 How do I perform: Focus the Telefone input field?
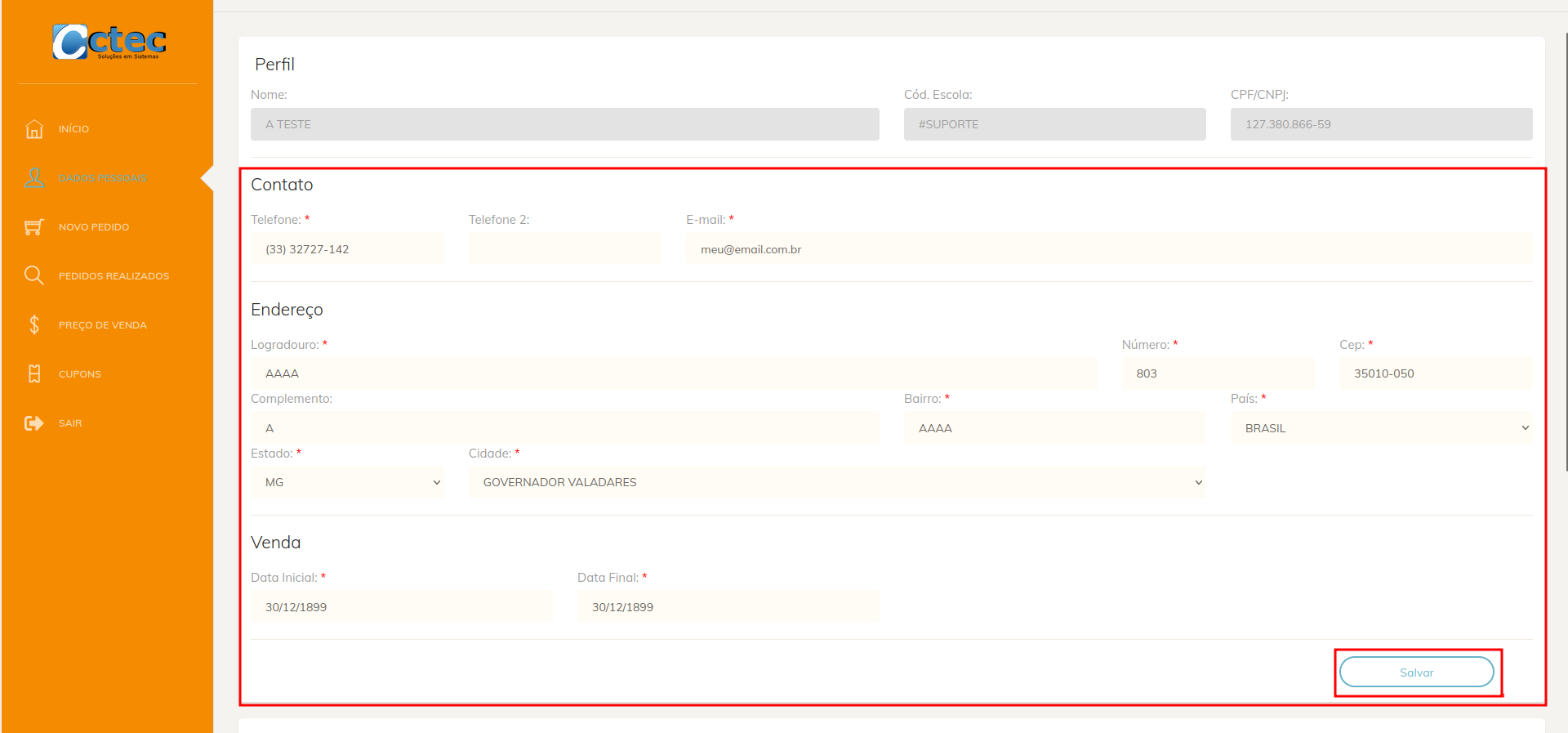coord(347,249)
